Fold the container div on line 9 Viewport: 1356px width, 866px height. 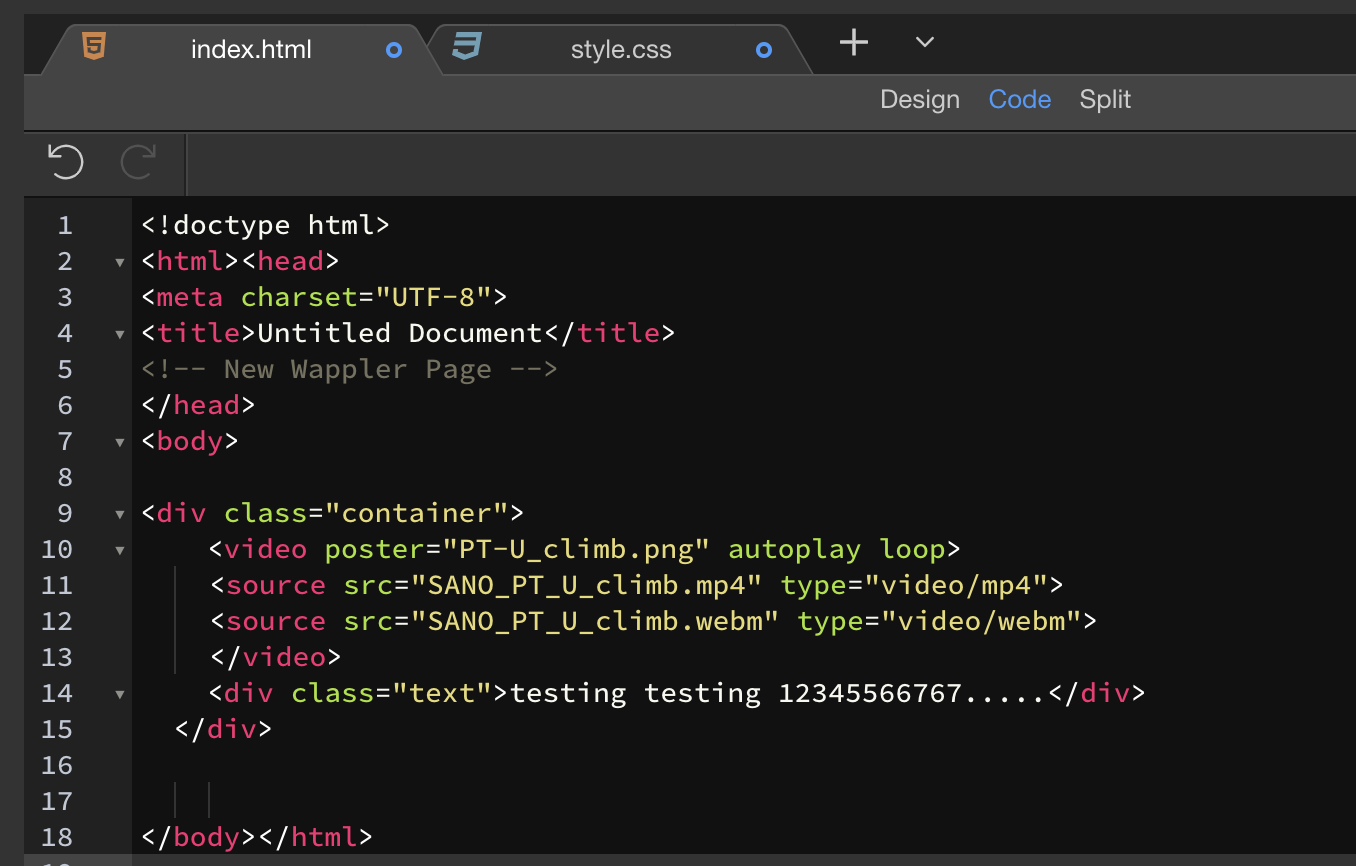120,514
